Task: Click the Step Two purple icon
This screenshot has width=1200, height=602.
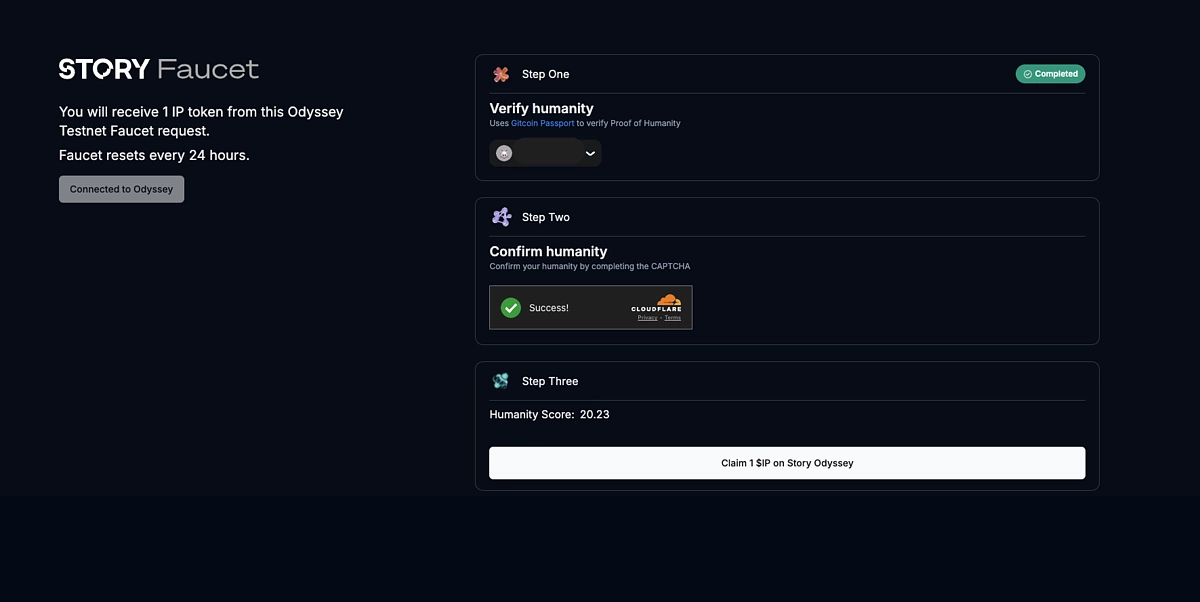Action: tap(501, 217)
